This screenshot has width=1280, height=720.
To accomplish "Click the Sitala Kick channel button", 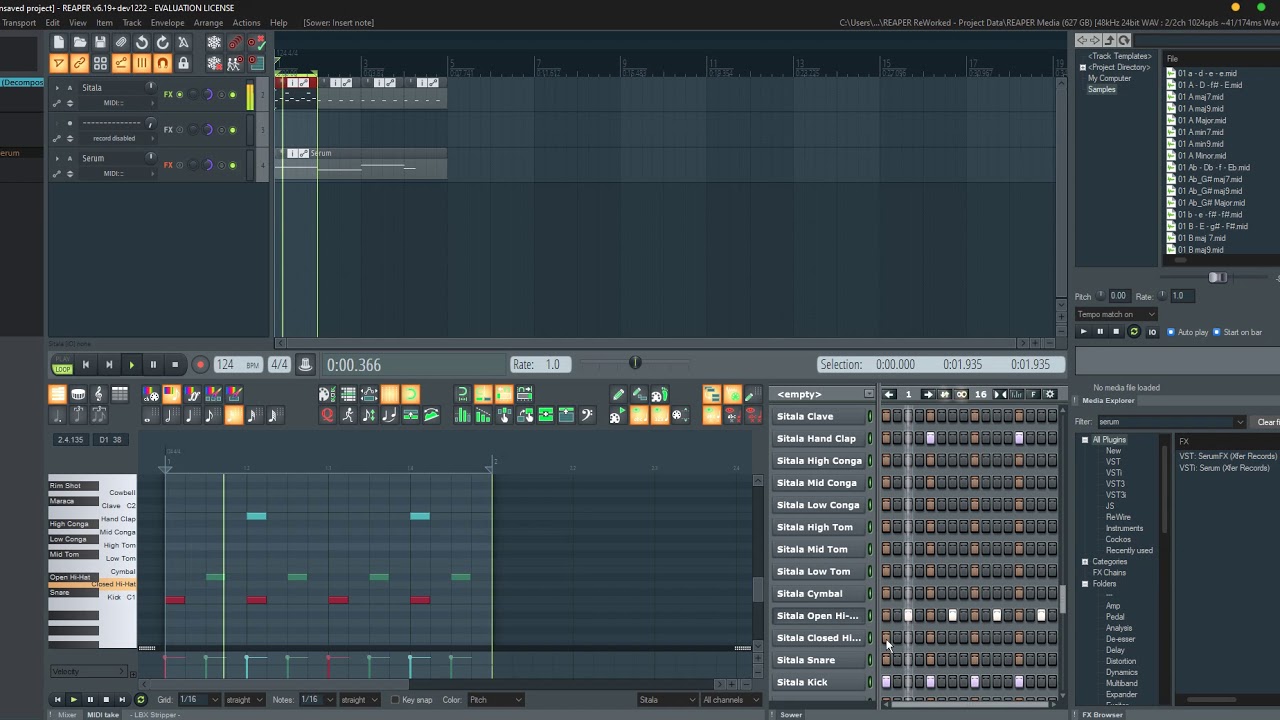I will [x=817, y=682].
